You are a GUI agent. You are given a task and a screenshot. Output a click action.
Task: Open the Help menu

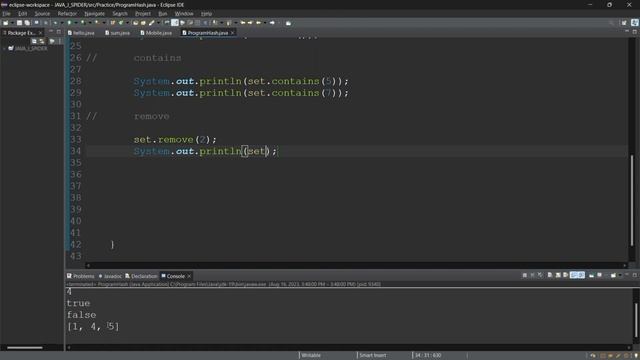coord(206,13)
